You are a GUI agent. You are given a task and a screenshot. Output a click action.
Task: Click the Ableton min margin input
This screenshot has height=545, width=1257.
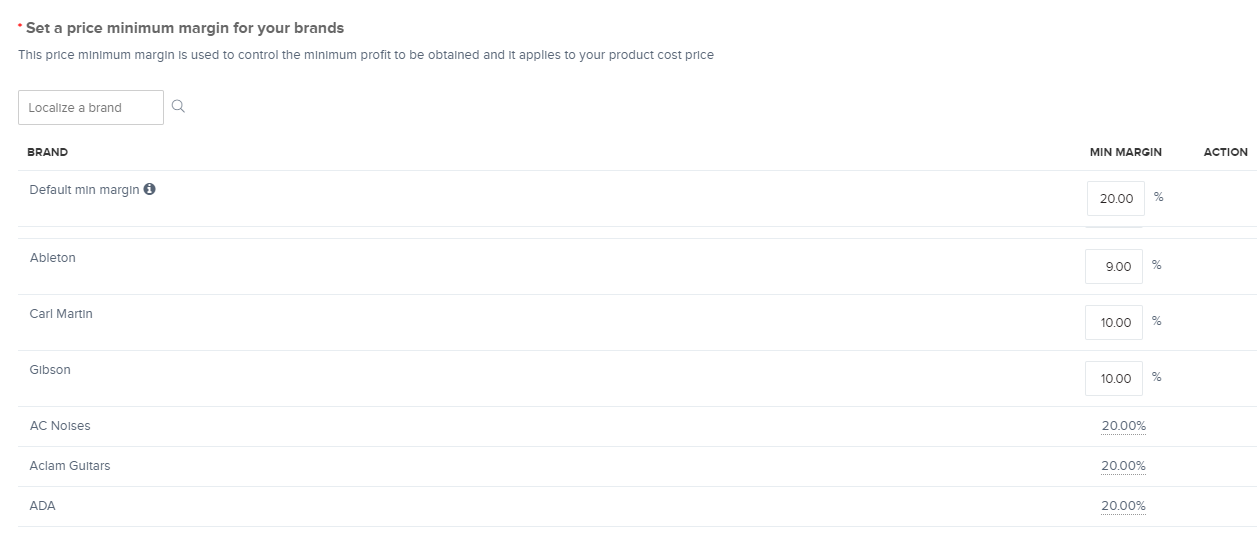pos(1114,266)
